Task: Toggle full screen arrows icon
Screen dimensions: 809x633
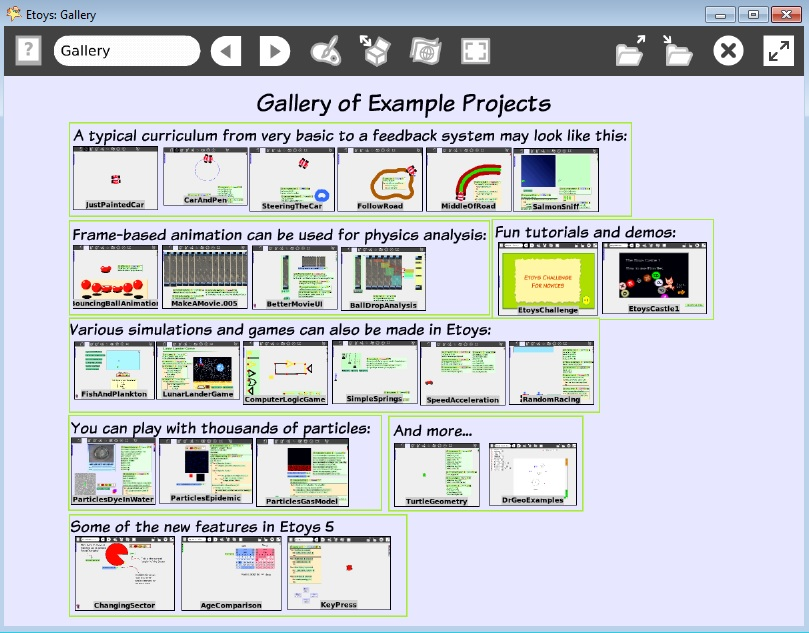Action: [x=779, y=51]
